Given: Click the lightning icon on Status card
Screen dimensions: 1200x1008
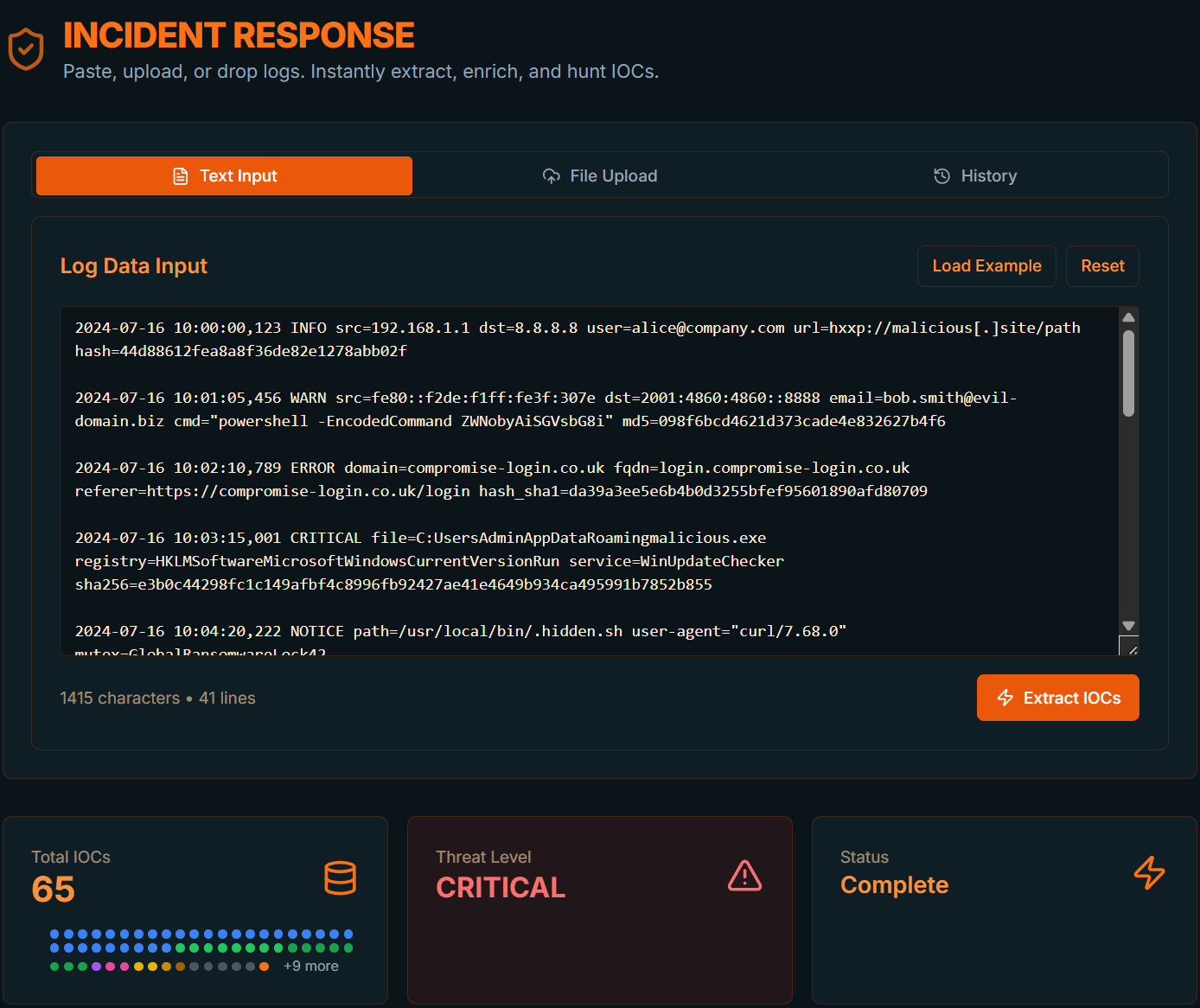Looking at the screenshot, I should [1150, 872].
